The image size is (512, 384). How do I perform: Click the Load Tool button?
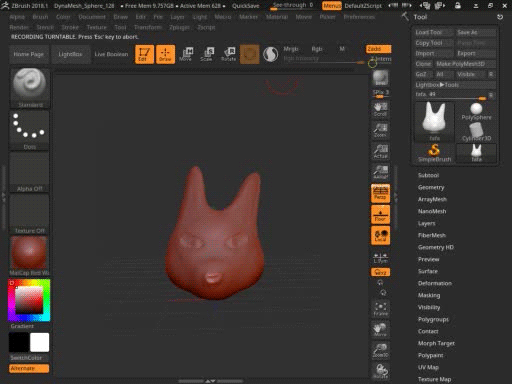[434, 32]
